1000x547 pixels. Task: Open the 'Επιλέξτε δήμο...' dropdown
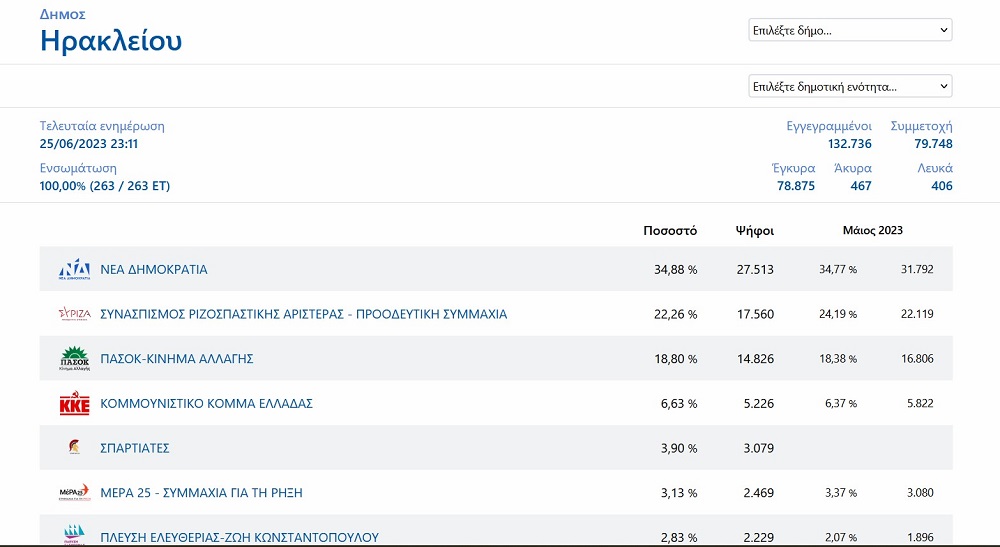(850, 30)
